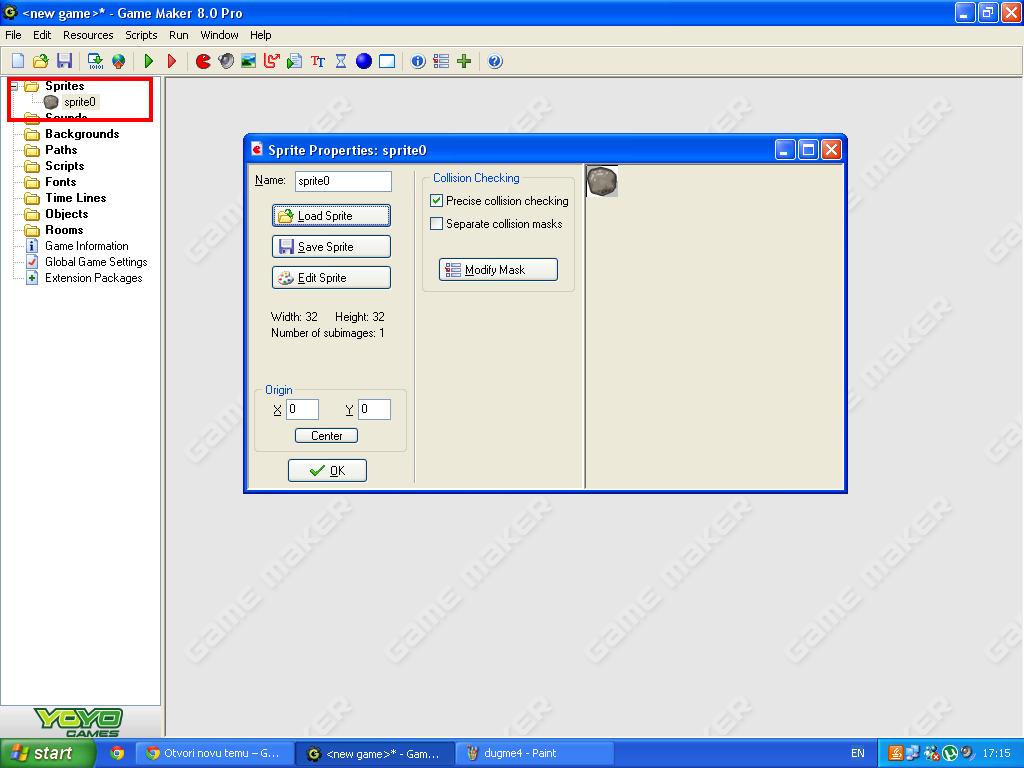Open the Edit menu
Screen dimensions: 1024x768
pos(42,35)
